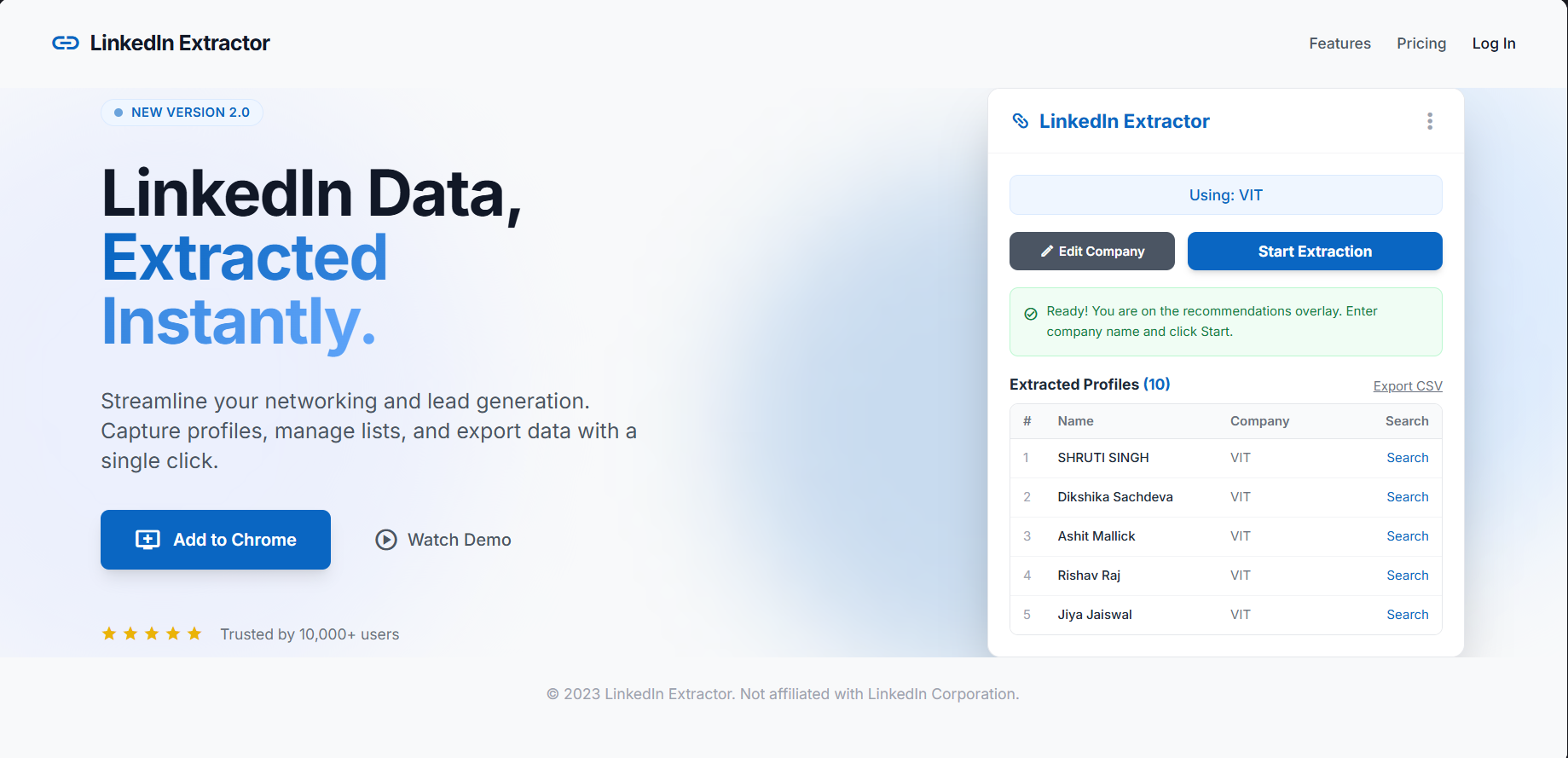This screenshot has width=1568, height=758.
Task: Click the play circle icon for demo
Action: [386, 540]
